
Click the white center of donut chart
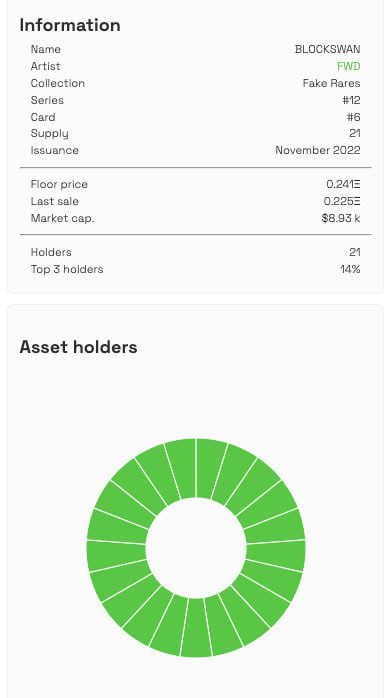point(196,548)
